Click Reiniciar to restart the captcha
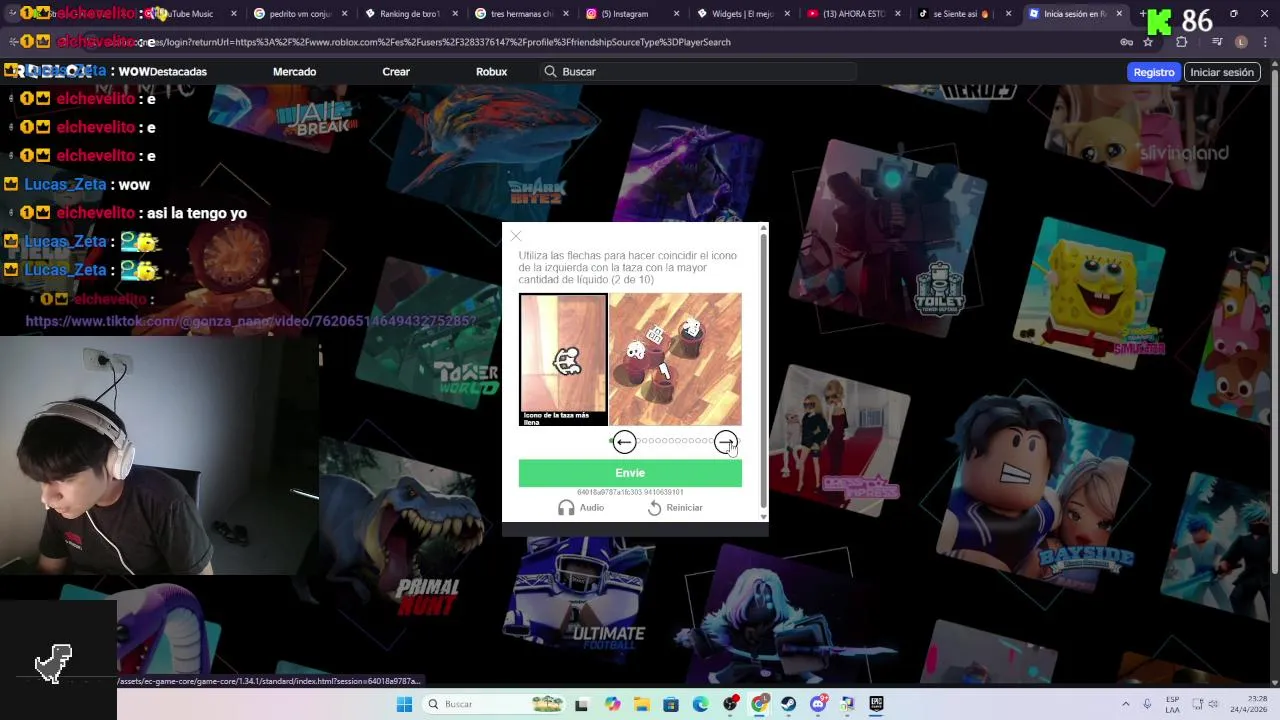Viewport: 1280px width, 720px height. click(x=675, y=508)
